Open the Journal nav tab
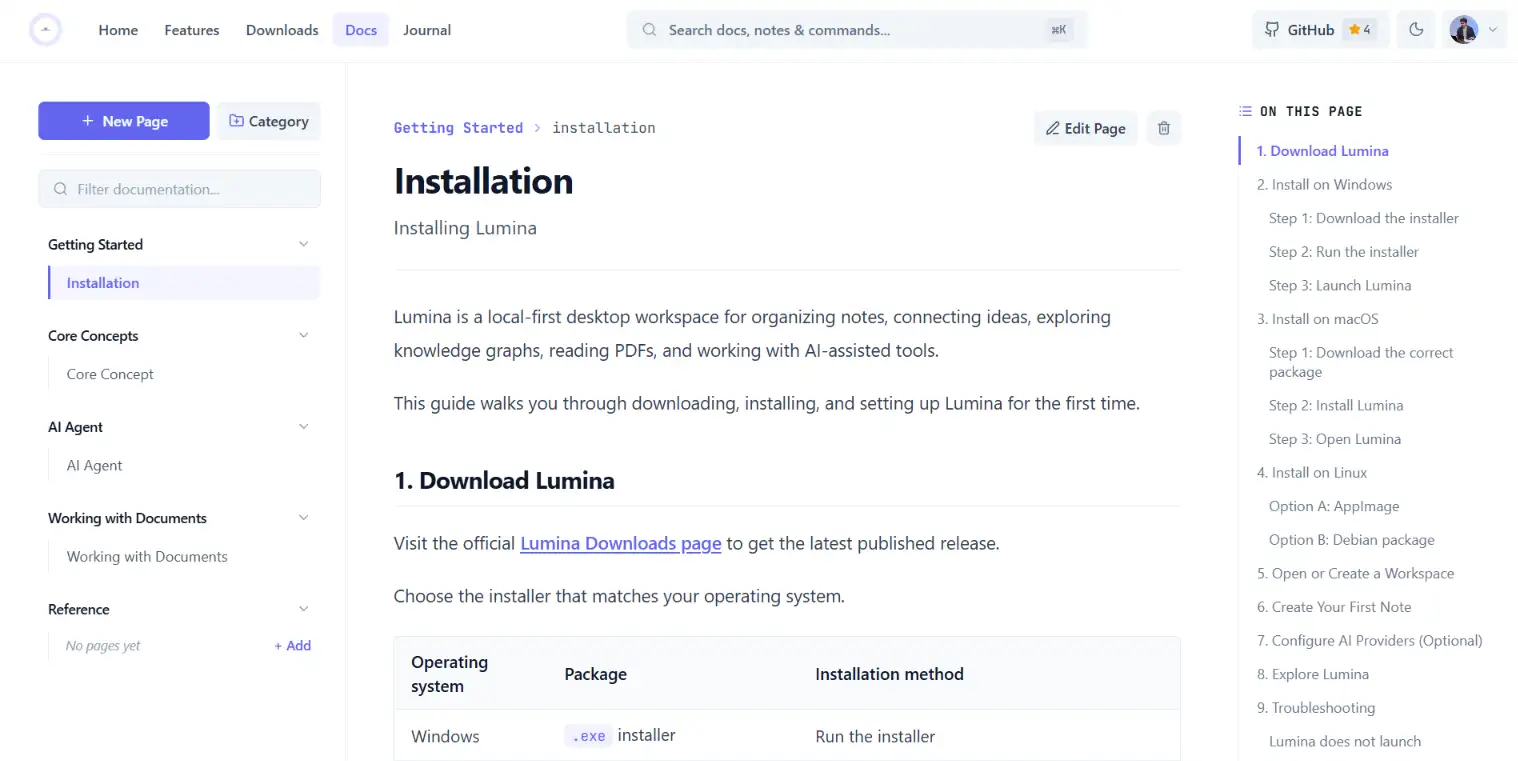1518x761 pixels. [x=427, y=30]
